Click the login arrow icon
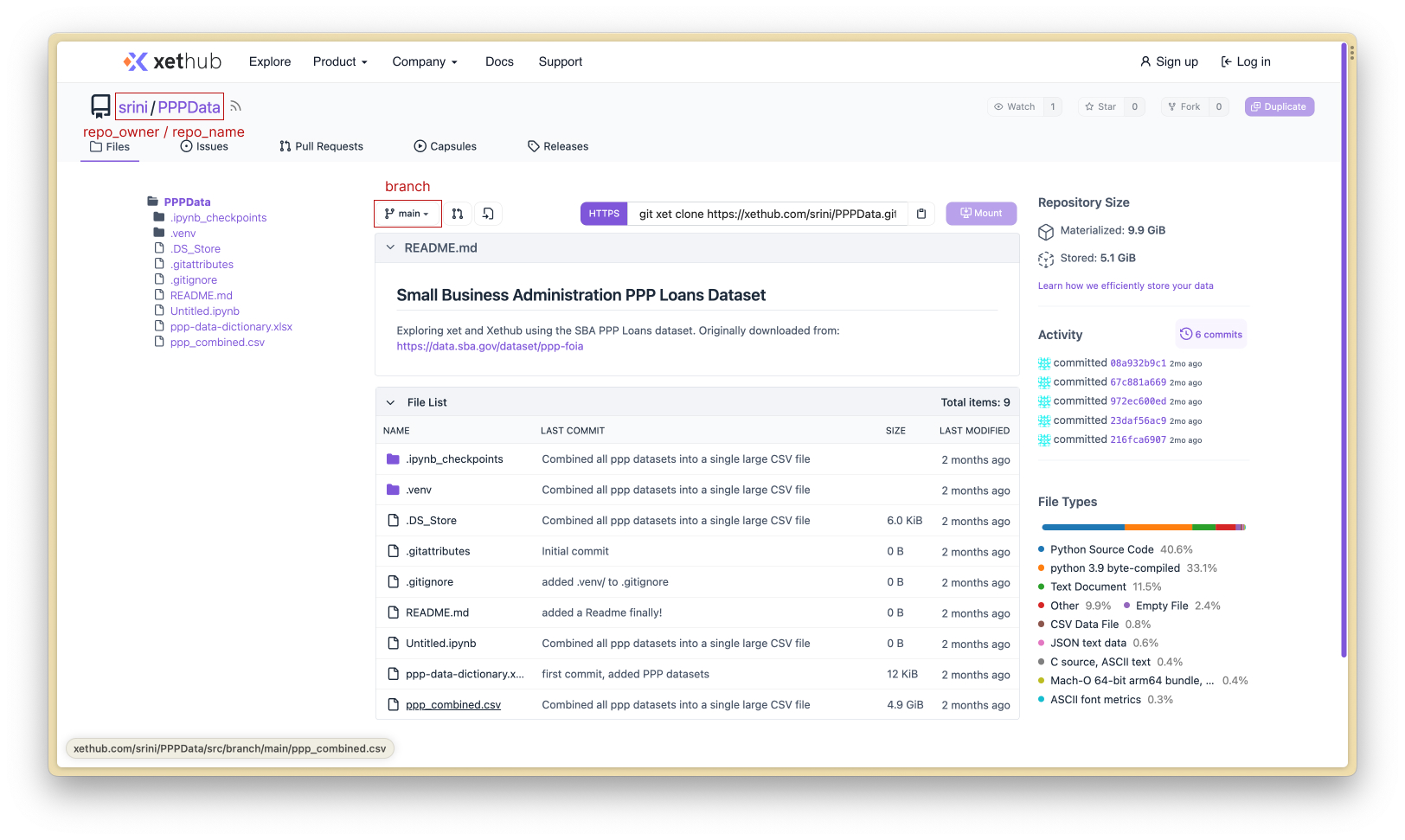The width and height of the screenshot is (1405, 840). click(x=1226, y=61)
